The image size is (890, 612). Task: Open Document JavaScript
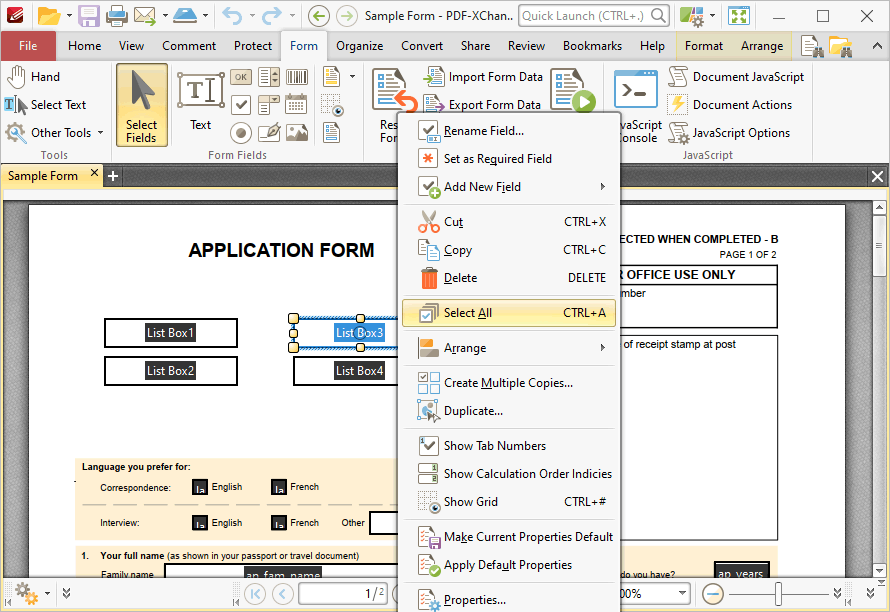coord(736,77)
